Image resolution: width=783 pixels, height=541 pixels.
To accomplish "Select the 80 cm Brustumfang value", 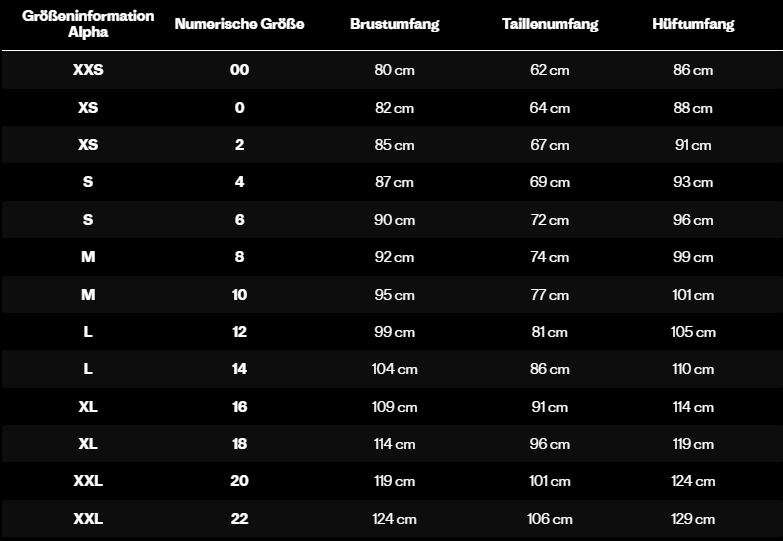I will [394, 70].
